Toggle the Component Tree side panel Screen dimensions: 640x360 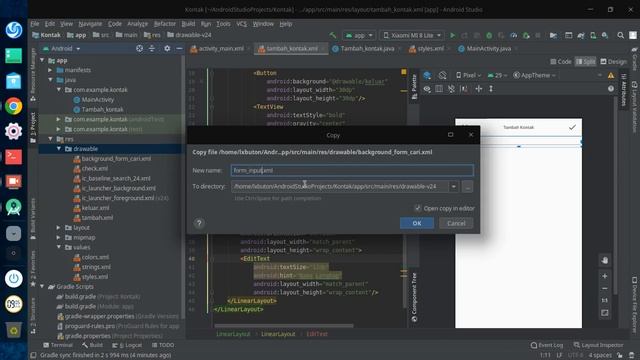click(414, 297)
